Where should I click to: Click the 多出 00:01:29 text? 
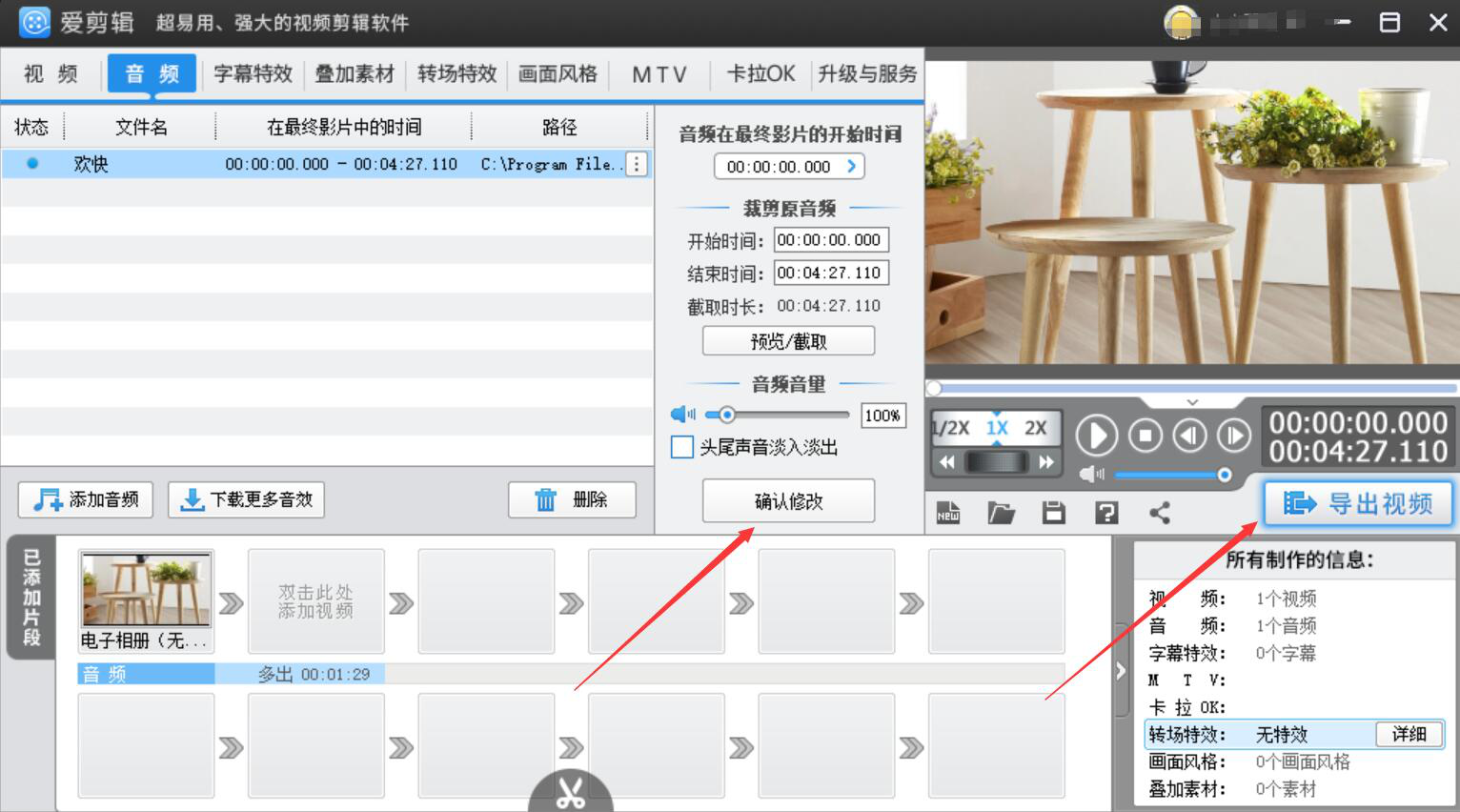point(314,674)
